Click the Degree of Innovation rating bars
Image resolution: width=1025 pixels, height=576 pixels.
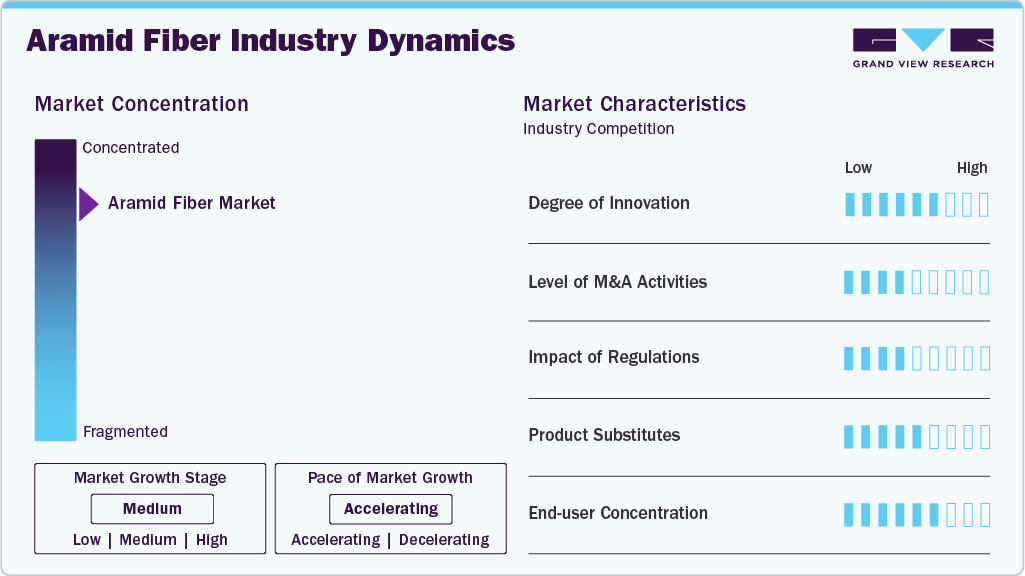click(916, 205)
